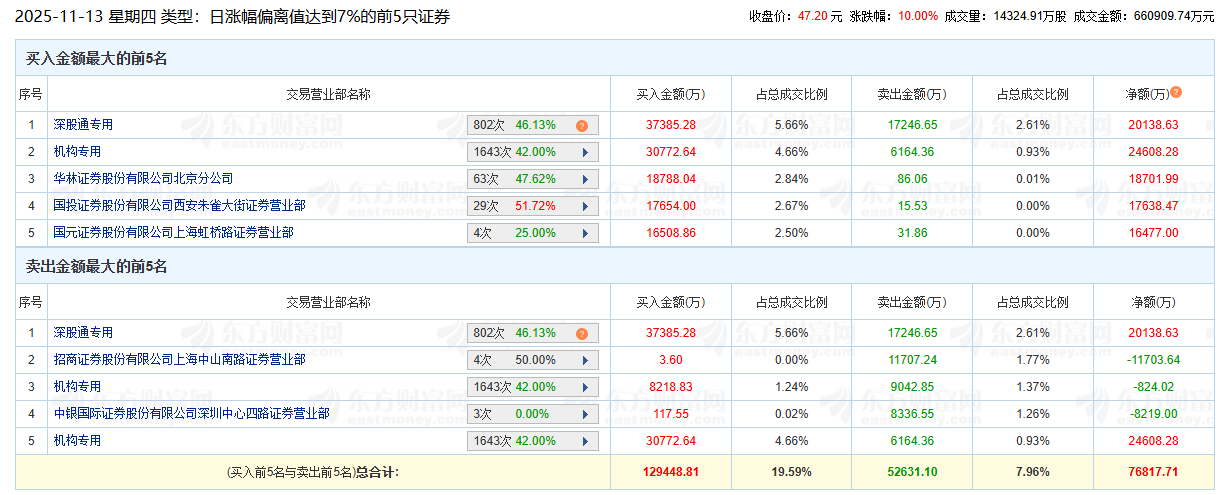Click 机构专用 in sell table's third row
This screenshot has width=1224, height=495.
[77, 386]
